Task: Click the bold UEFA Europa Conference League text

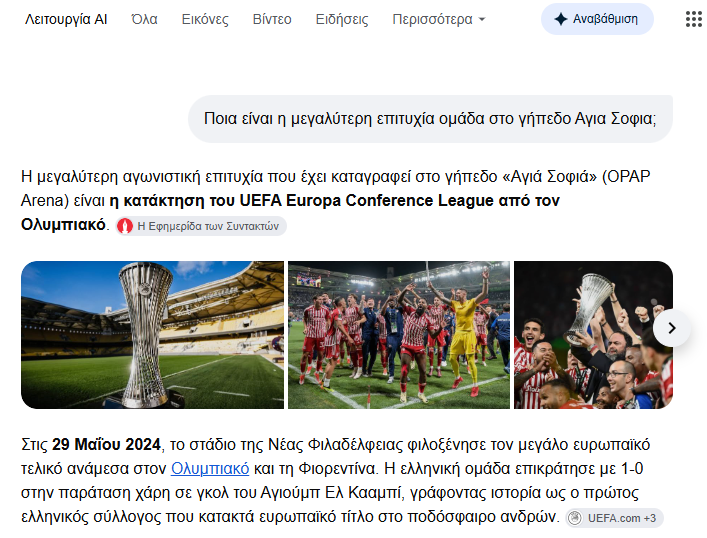Action: tap(366, 200)
